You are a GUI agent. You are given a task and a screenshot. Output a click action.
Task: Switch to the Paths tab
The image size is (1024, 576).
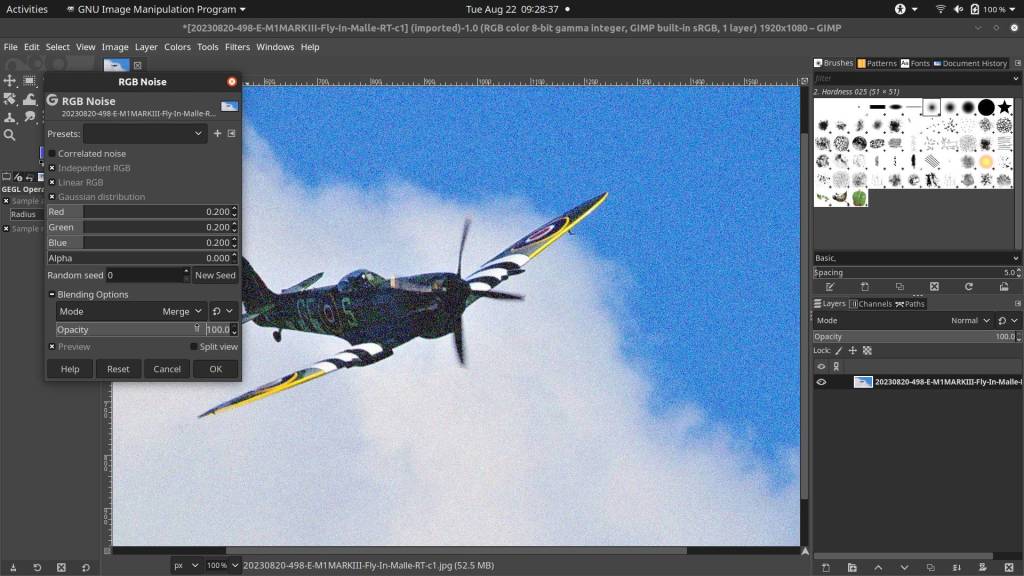click(910, 304)
